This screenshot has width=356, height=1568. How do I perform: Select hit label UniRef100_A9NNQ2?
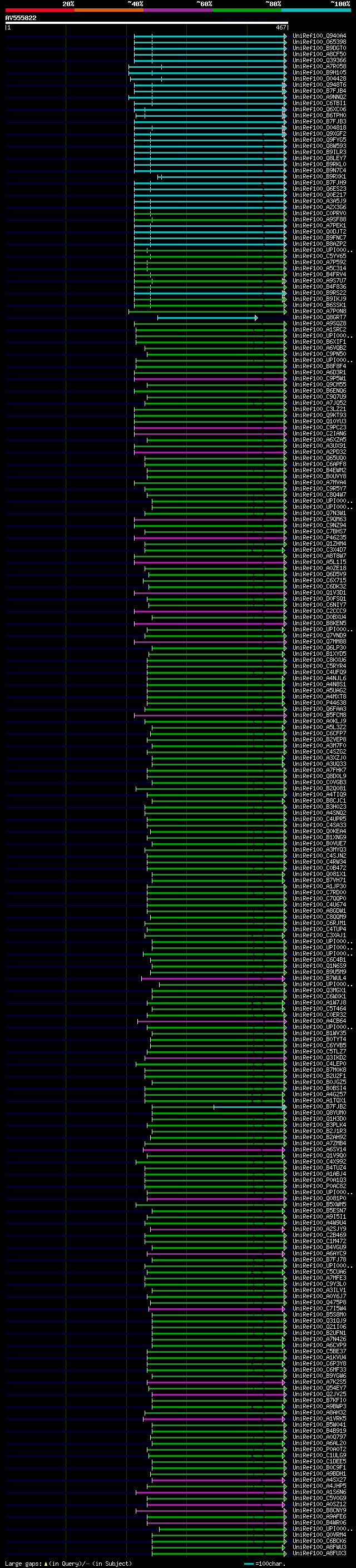[319, 97]
